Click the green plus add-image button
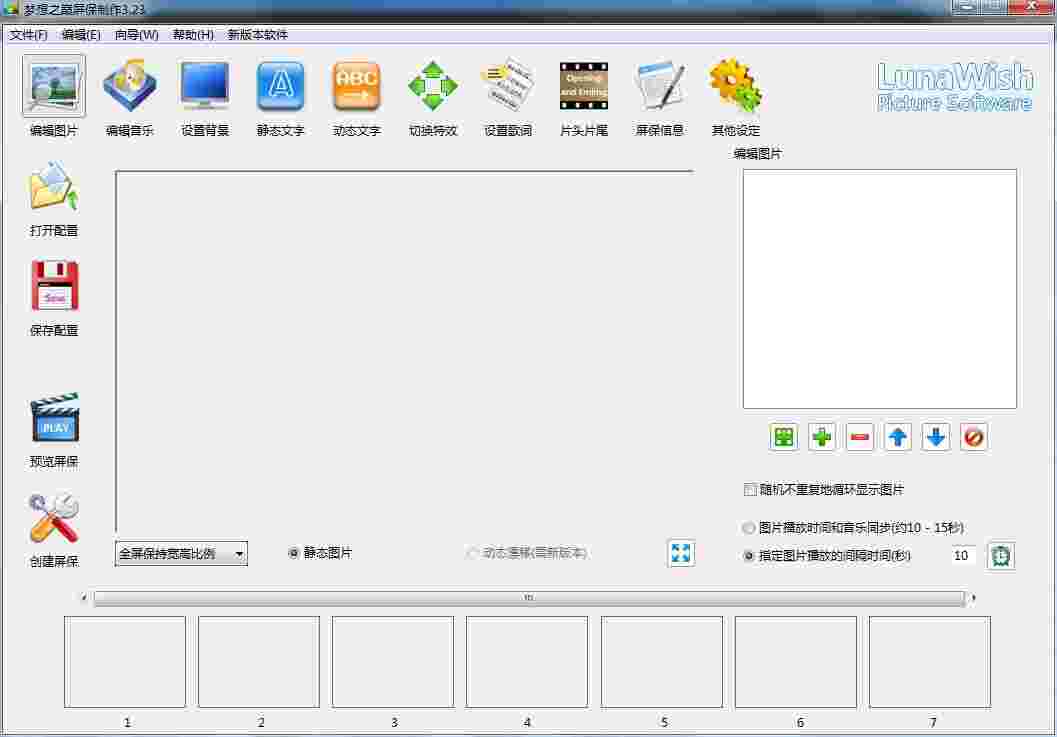This screenshot has height=737, width=1057. point(821,436)
